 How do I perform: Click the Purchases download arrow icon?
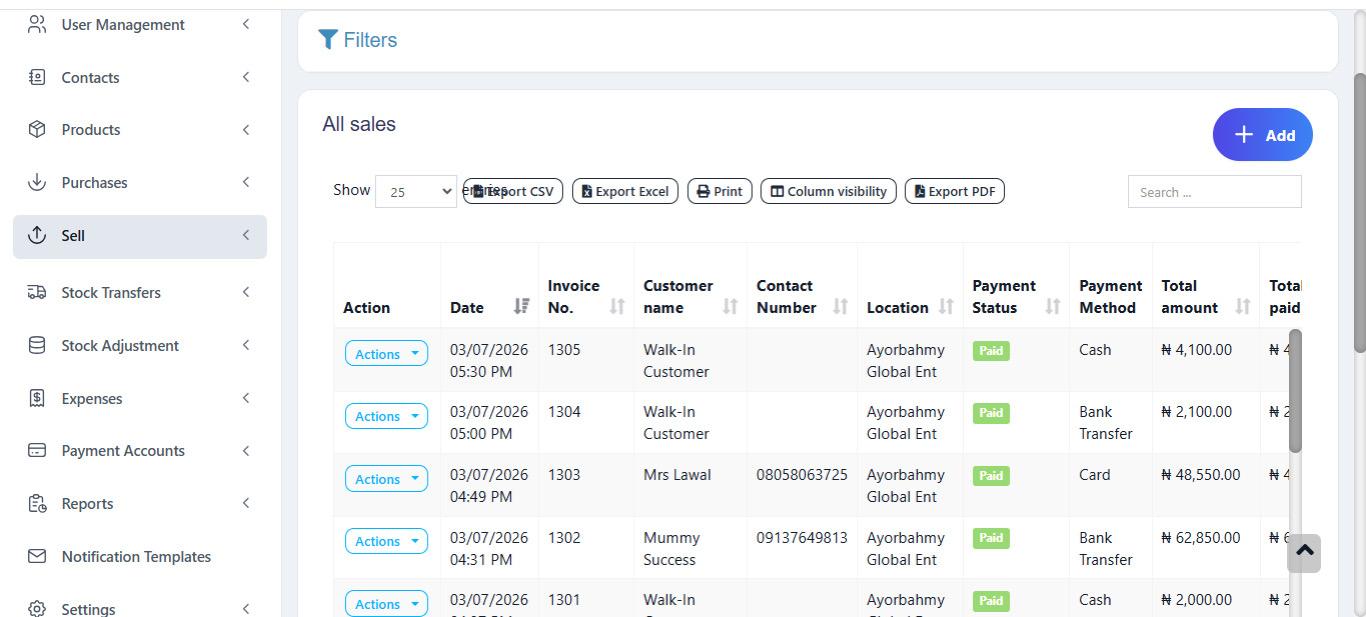click(x=37, y=182)
